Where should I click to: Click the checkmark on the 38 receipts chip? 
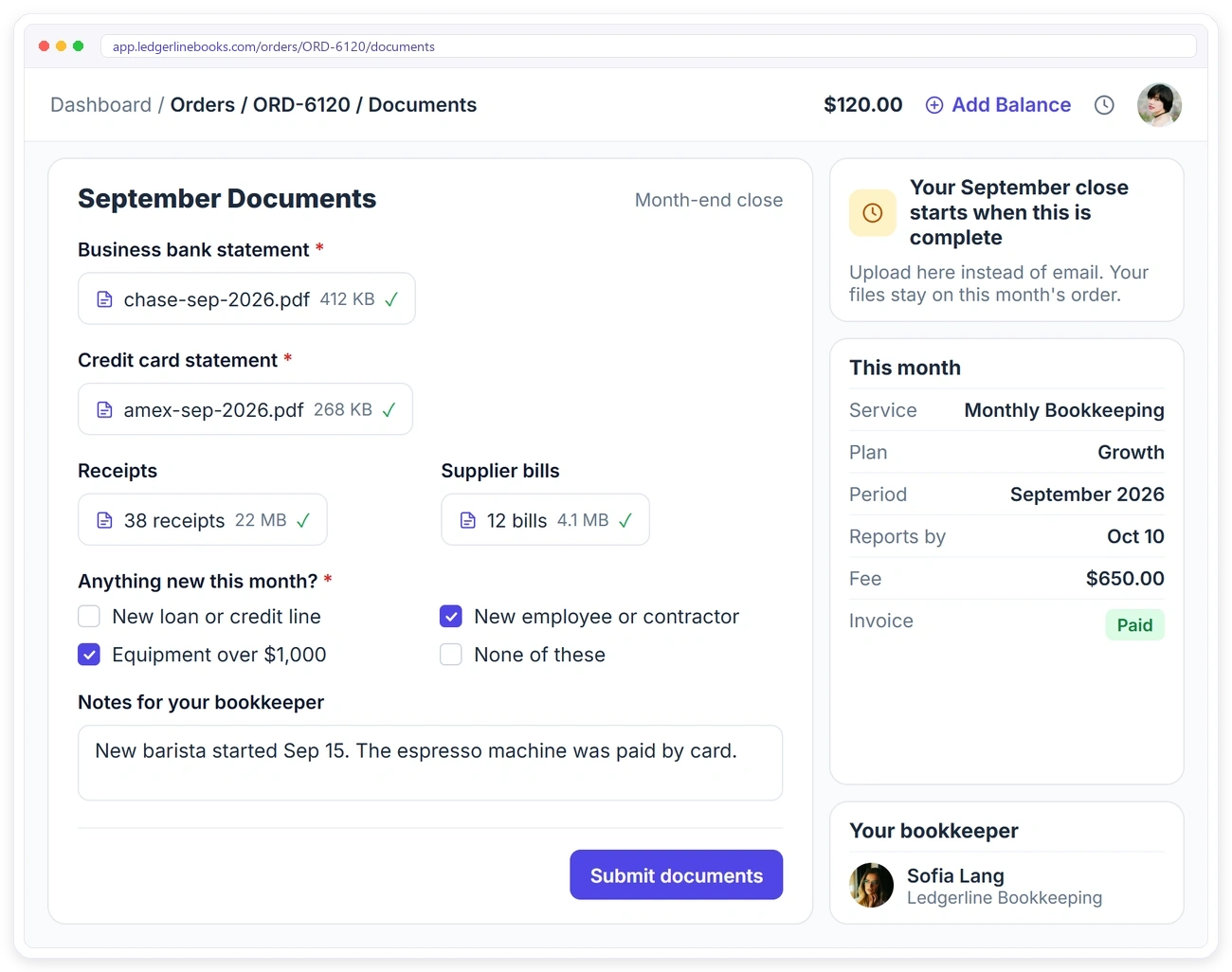(303, 520)
